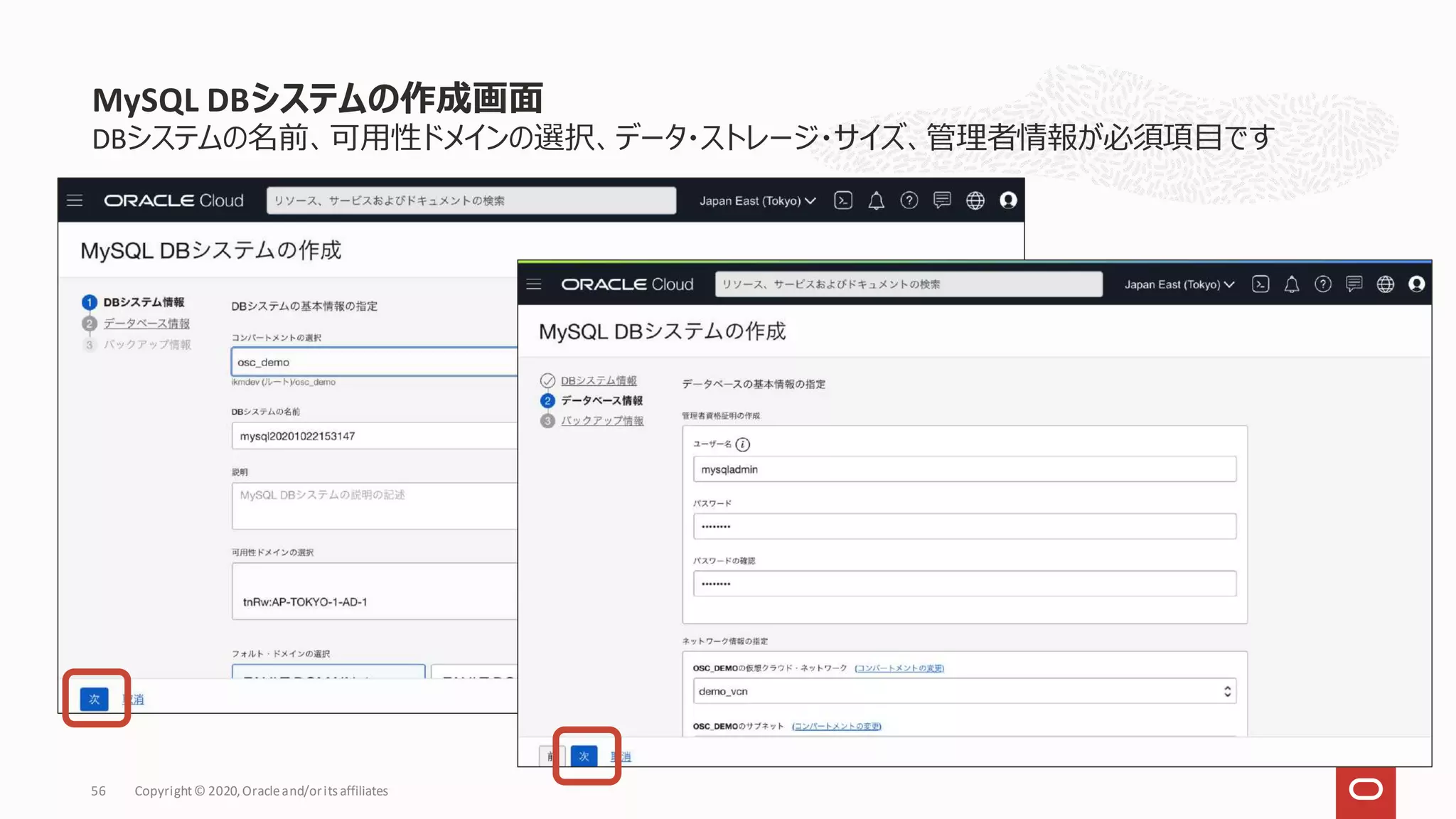Open osc_demo compartment selector in back window
1456x819 pixels.
click(375, 362)
